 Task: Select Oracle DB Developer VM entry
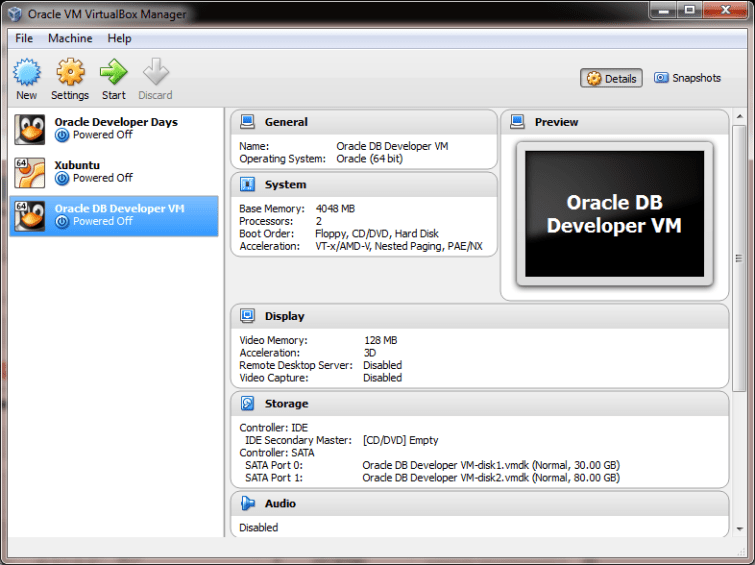(x=115, y=215)
